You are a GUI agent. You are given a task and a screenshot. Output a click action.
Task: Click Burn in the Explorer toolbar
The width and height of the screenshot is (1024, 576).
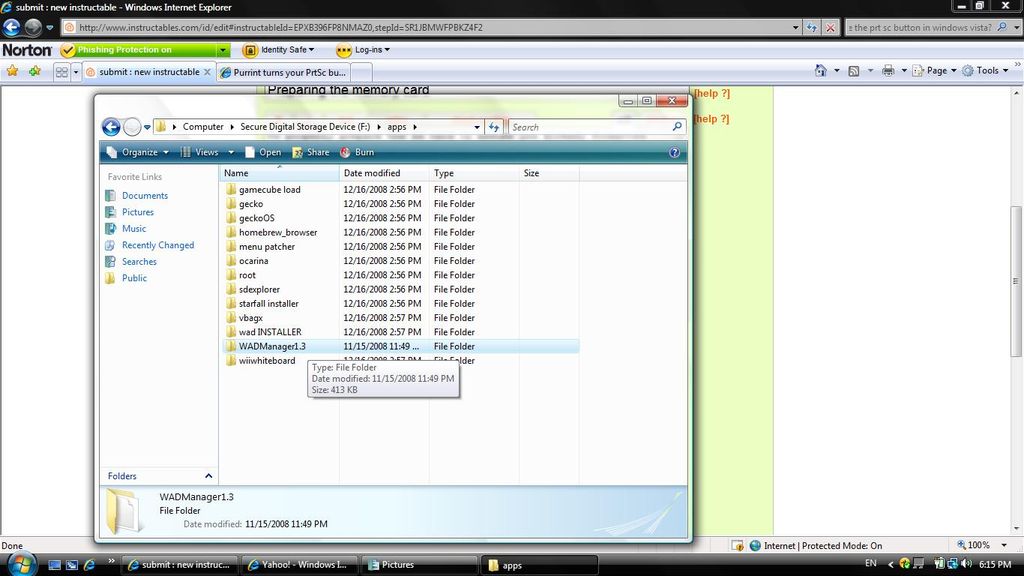pyautogui.click(x=357, y=152)
